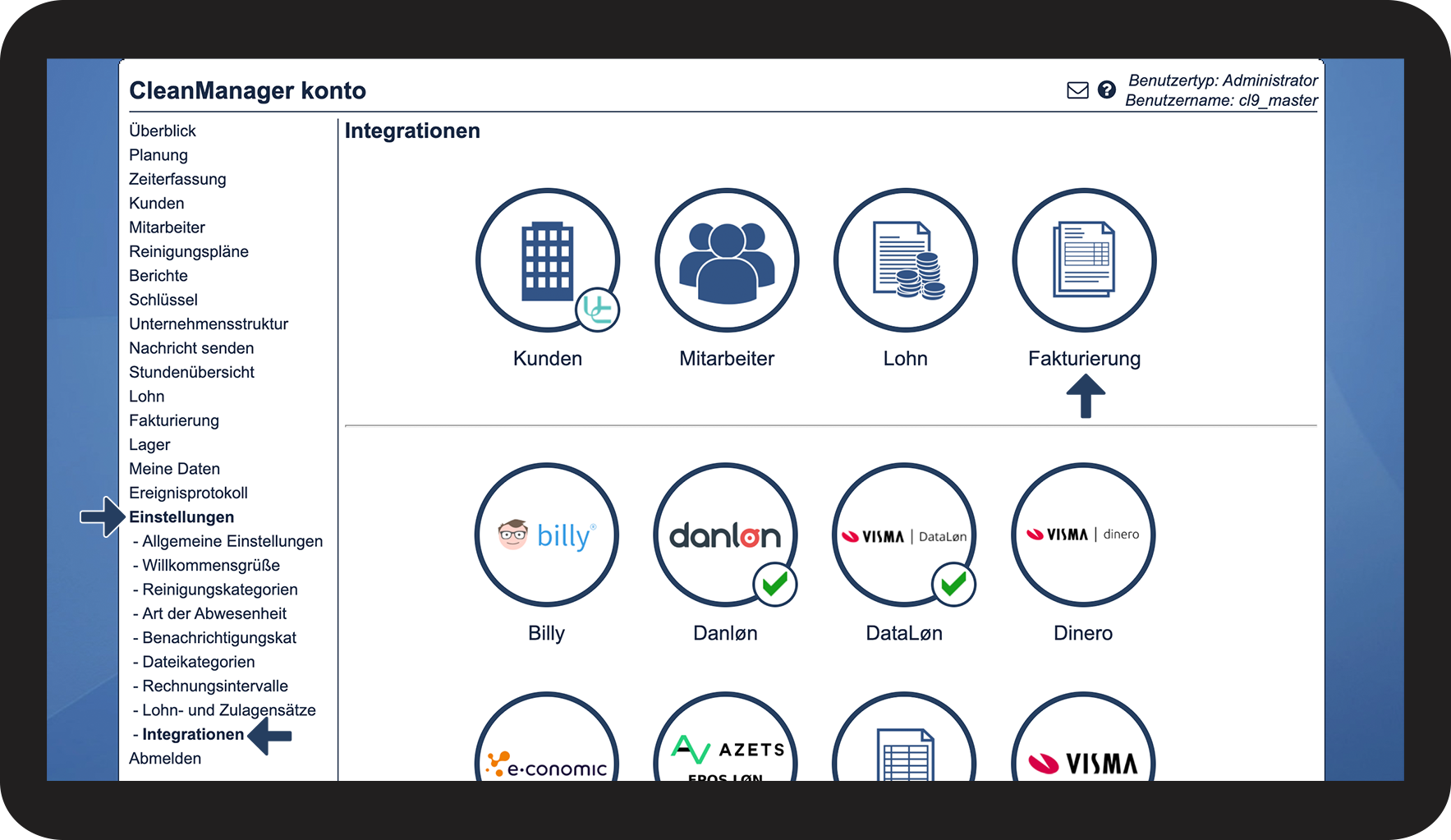This screenshot has width=1451, height=840.
Task: Open Unternehmensstruktur in the sidebar
Action: tap(209, 324)
